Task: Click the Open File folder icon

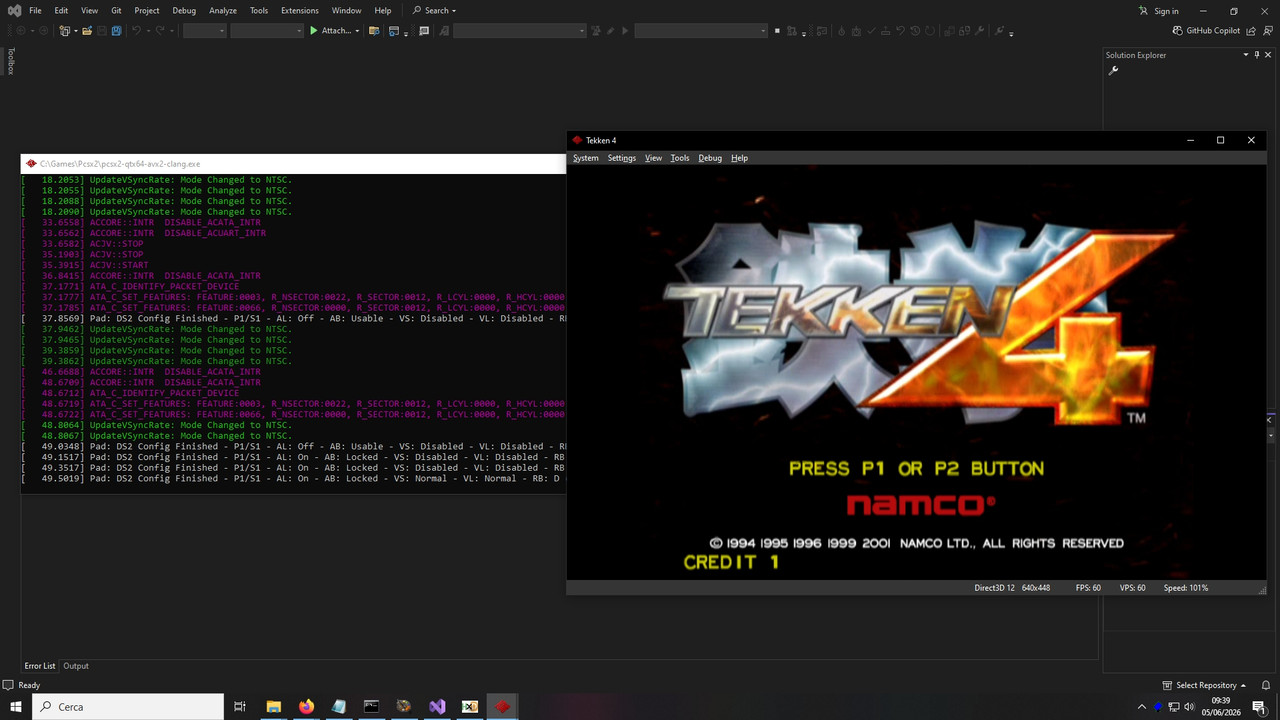Action: tap(87, 31)
